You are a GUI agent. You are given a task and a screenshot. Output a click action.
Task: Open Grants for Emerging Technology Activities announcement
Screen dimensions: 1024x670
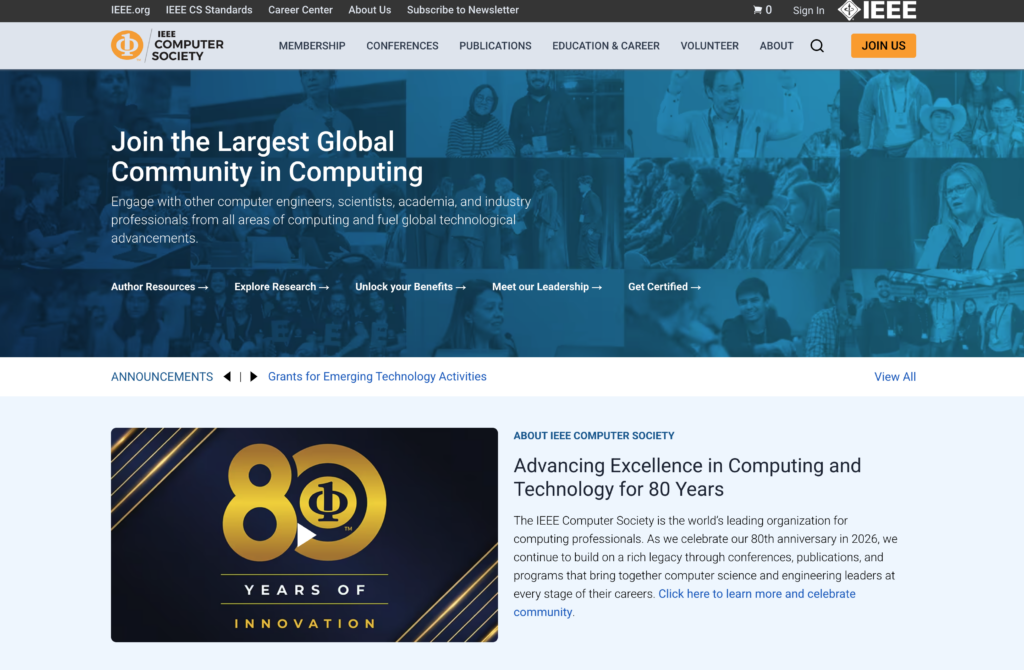click(x=377, y=377)
